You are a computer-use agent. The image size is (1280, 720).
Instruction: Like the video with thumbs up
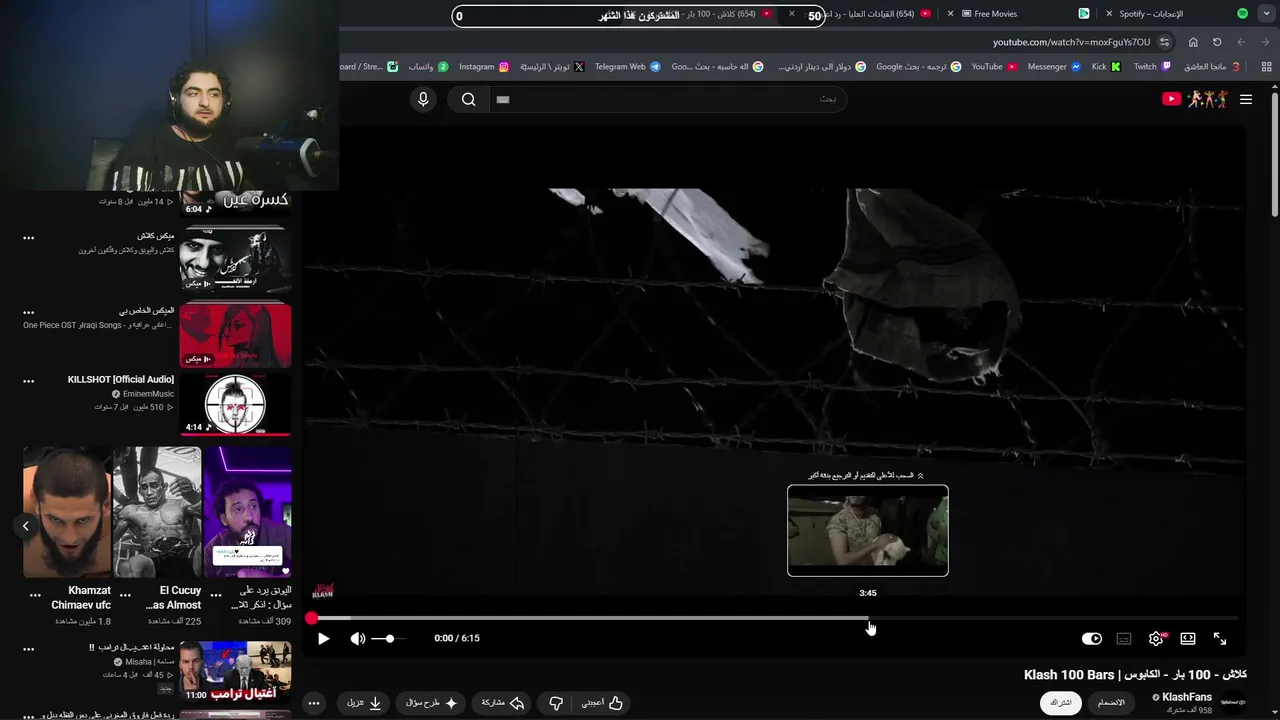click(x=603, y=703)
